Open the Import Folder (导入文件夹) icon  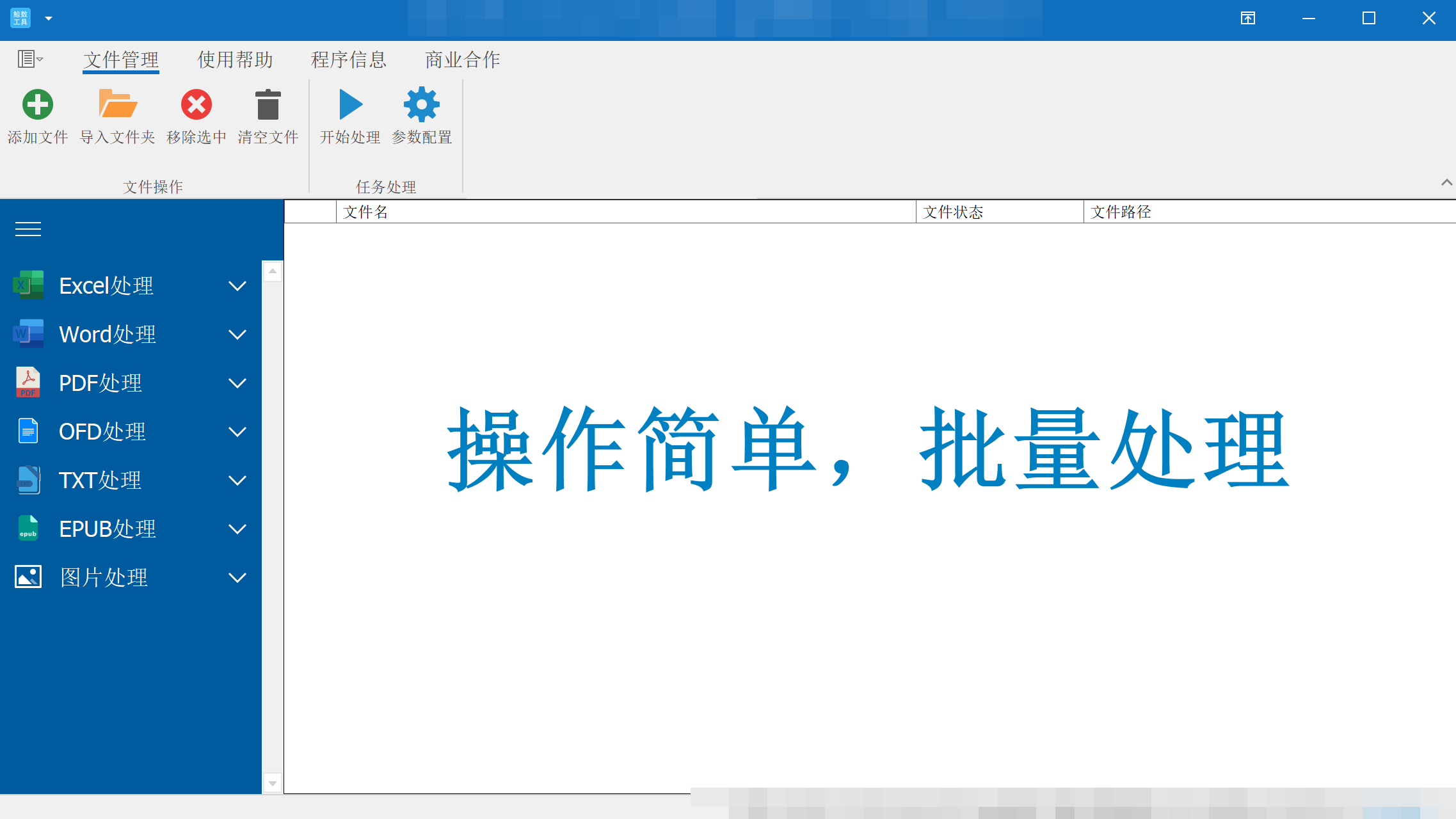pos(118,104)
